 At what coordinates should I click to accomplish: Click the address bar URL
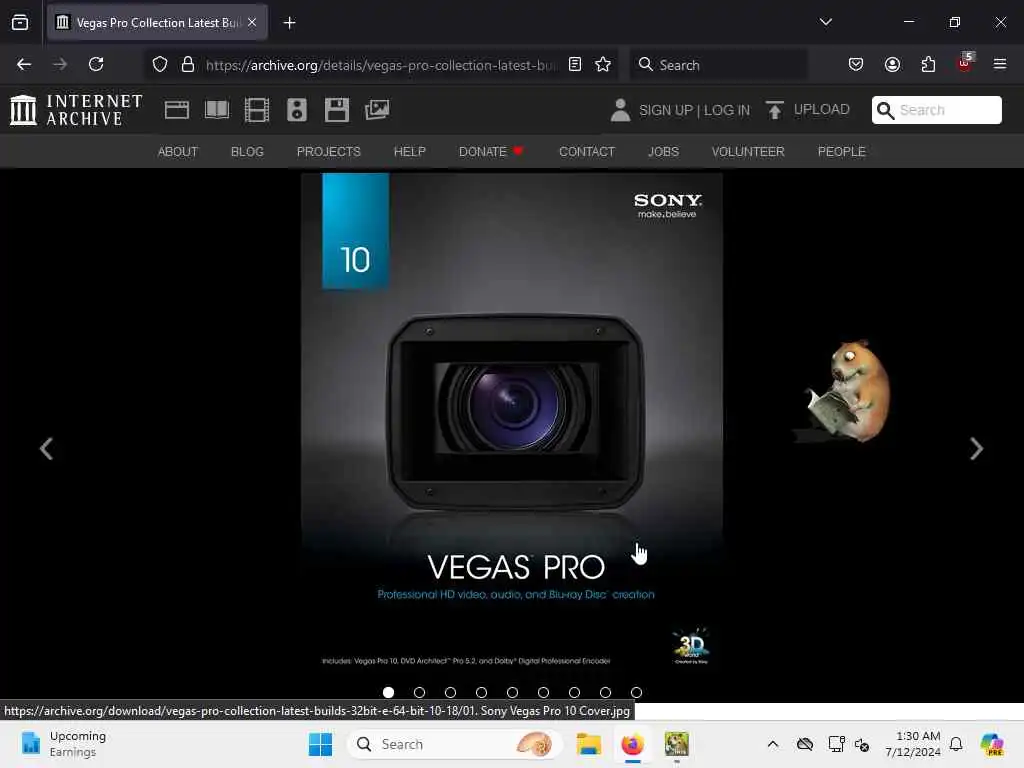click(382, 65)
